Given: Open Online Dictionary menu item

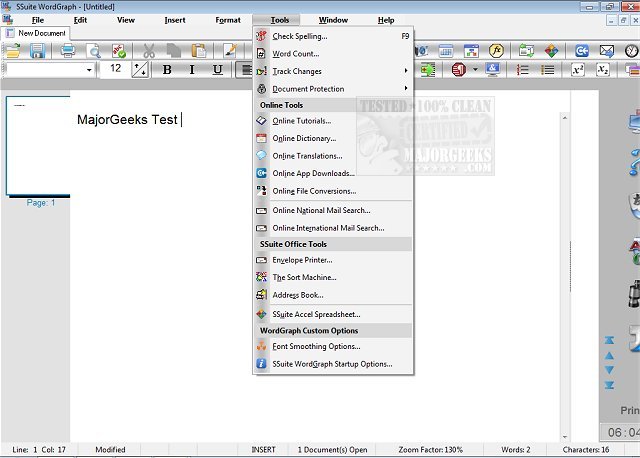Looking at the screenshot, I should pos(333,138).
